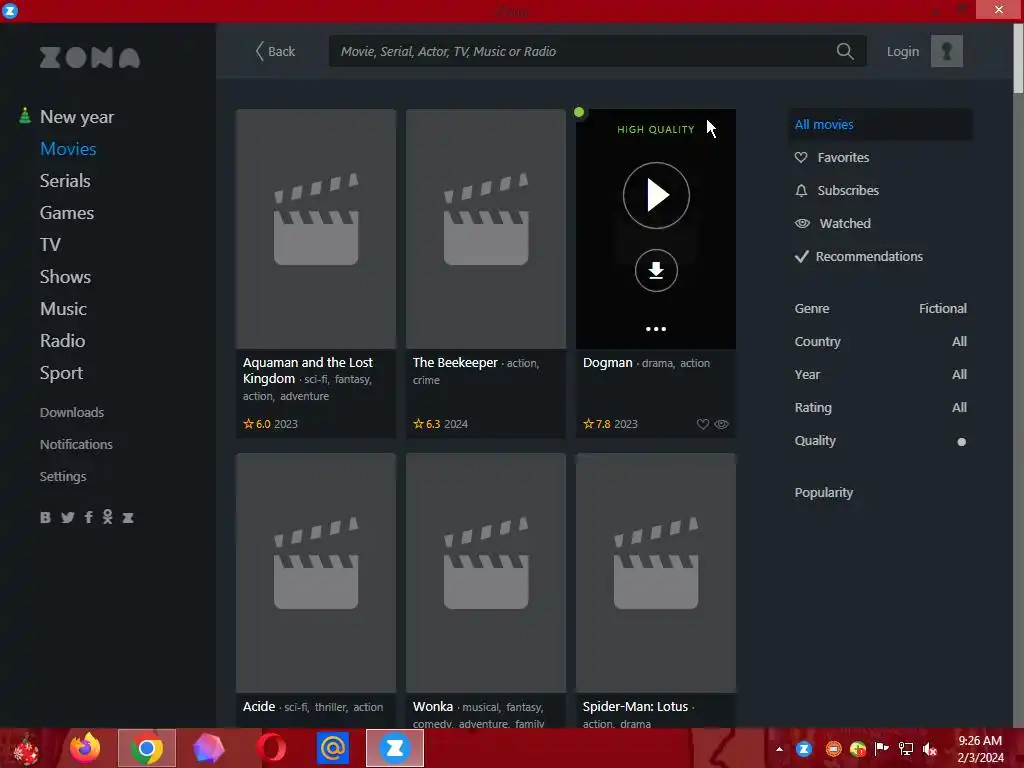
Task: Open the Shows section
Action: click(65, 276)
